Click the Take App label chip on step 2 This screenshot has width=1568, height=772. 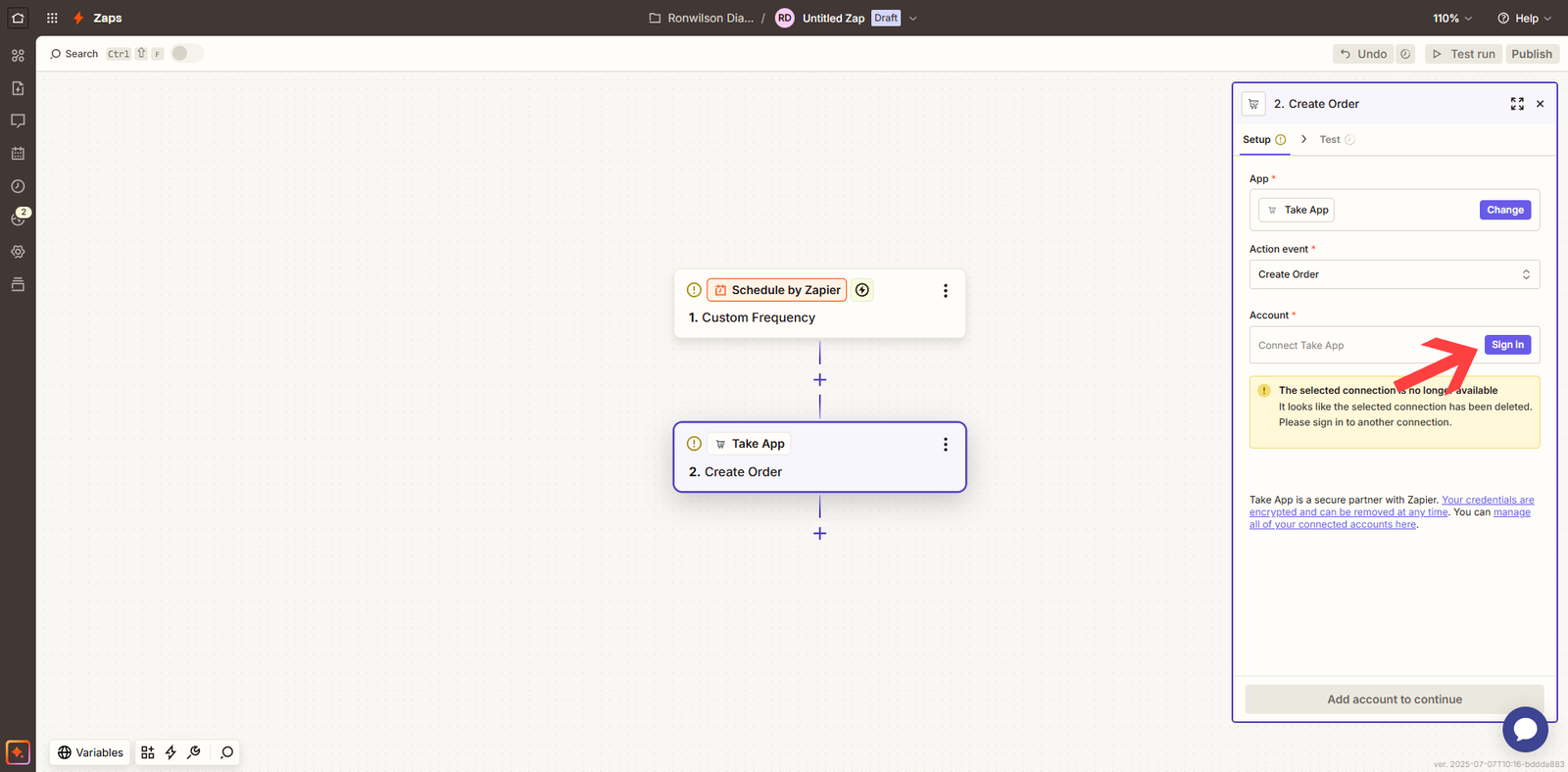[x=749, y=444]
